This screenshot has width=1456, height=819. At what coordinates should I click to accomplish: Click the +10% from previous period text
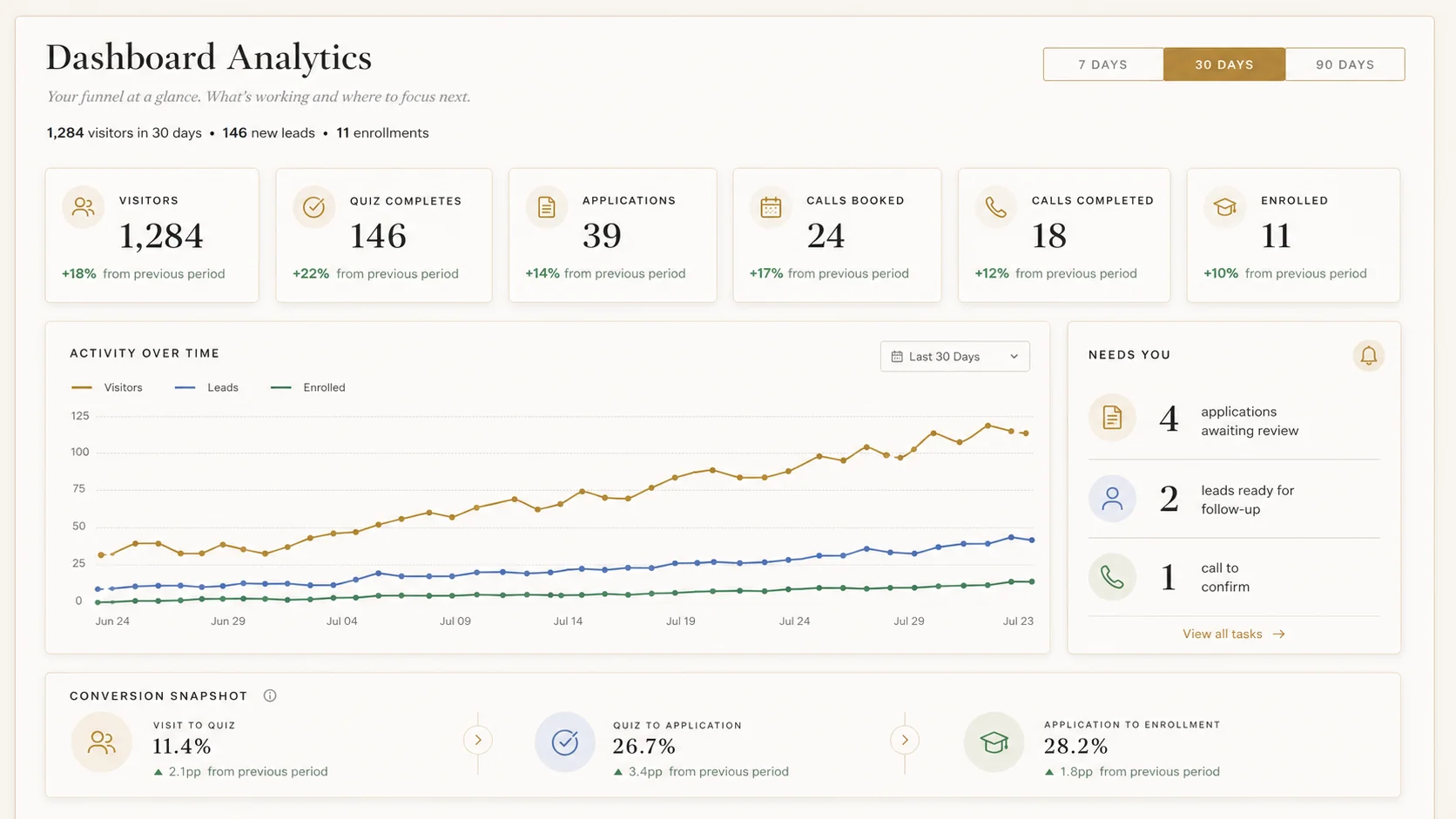coord(1284,274)
